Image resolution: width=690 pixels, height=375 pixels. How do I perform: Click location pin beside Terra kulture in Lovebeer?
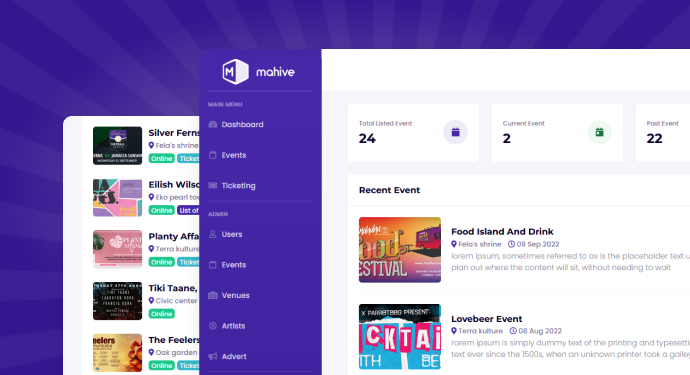(454, 331)
